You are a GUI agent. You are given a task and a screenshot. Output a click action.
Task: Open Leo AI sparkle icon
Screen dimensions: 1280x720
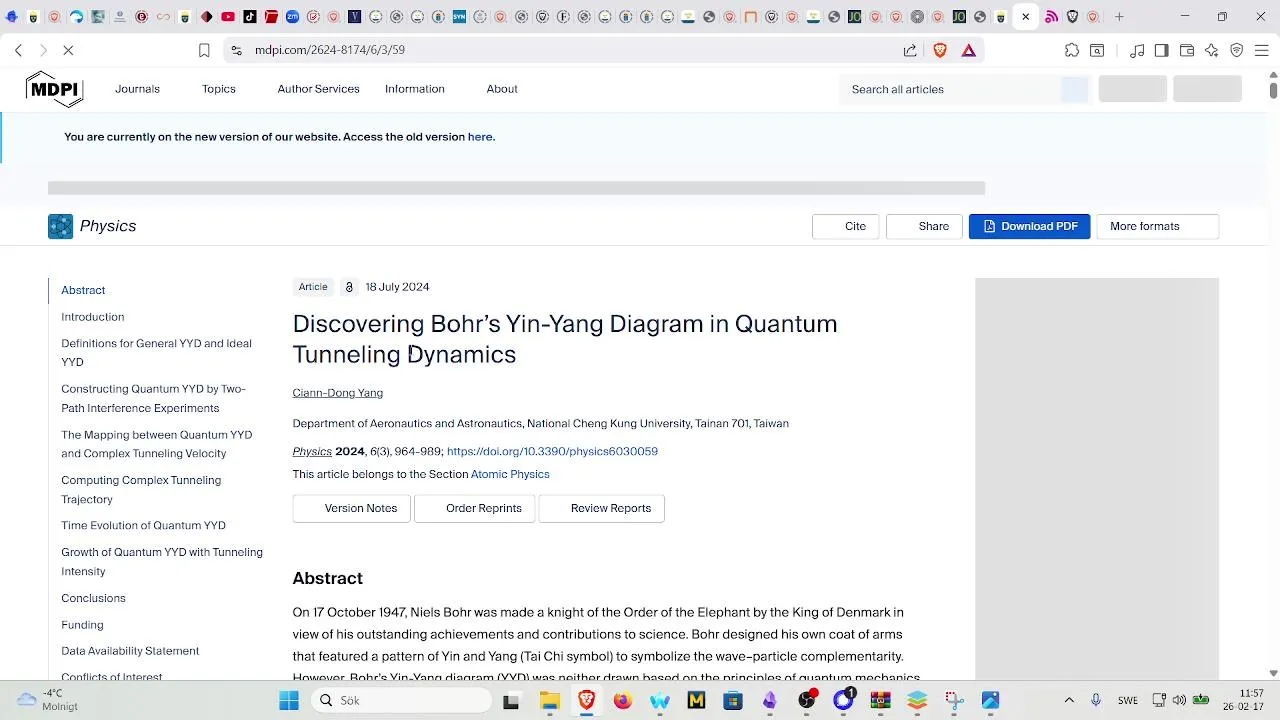[1212, 50]
